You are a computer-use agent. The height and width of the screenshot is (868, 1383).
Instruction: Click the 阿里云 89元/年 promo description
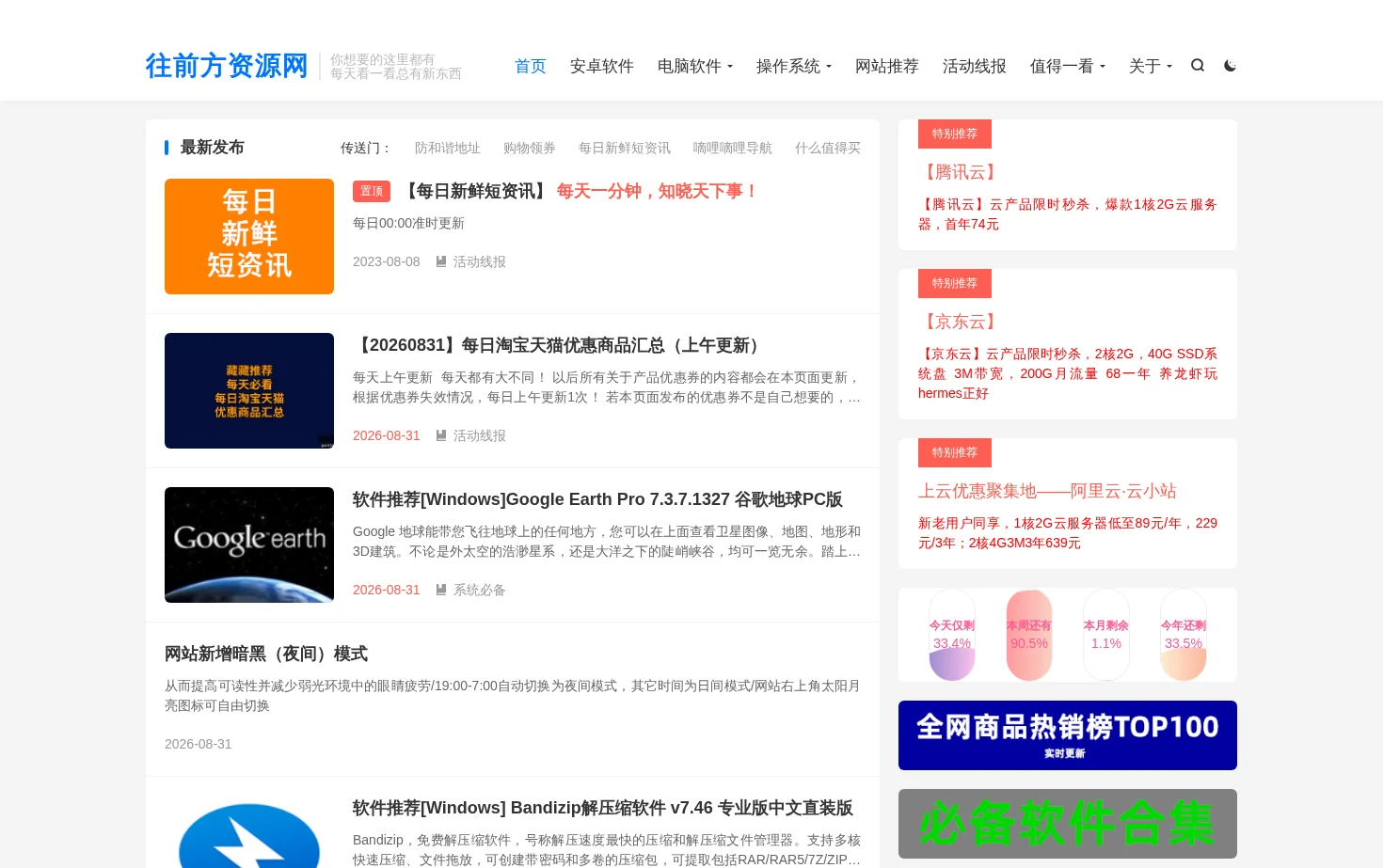tap(1068, 533)
